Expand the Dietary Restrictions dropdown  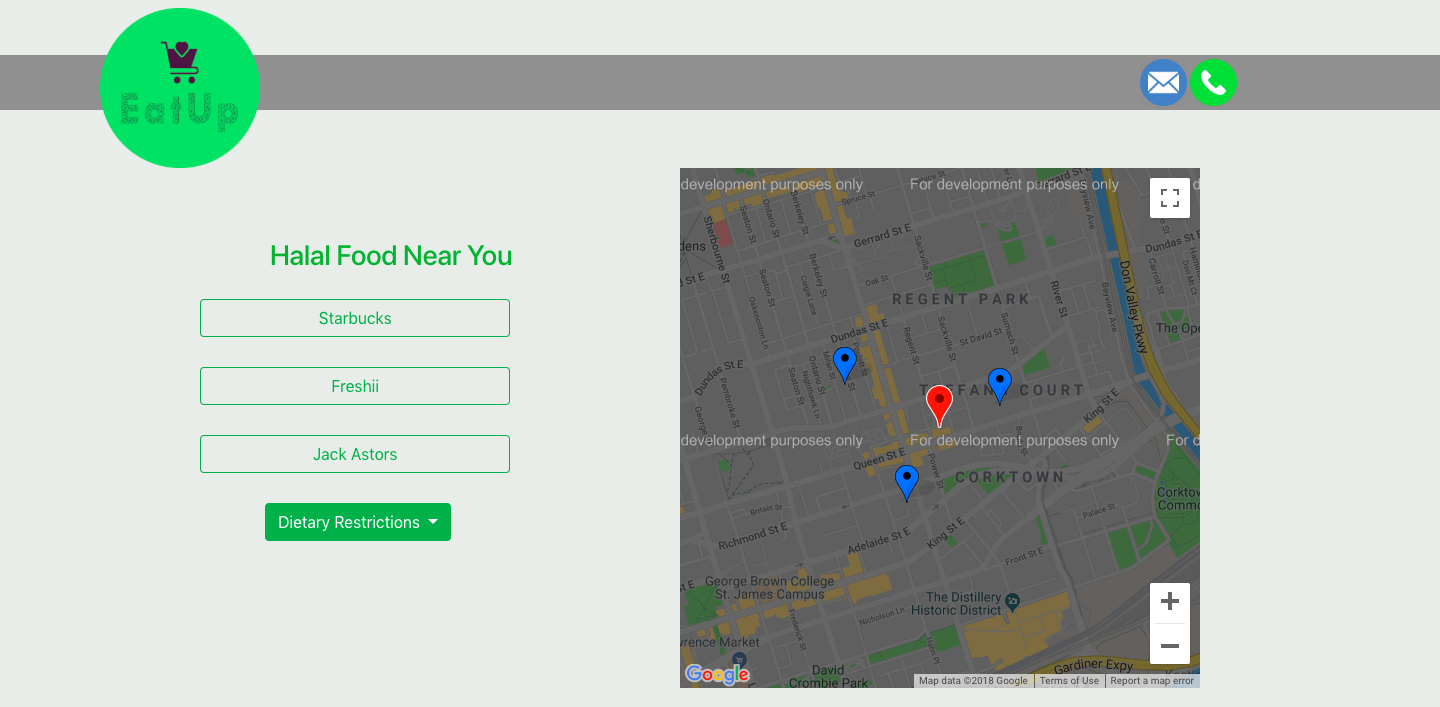(358, 522)
